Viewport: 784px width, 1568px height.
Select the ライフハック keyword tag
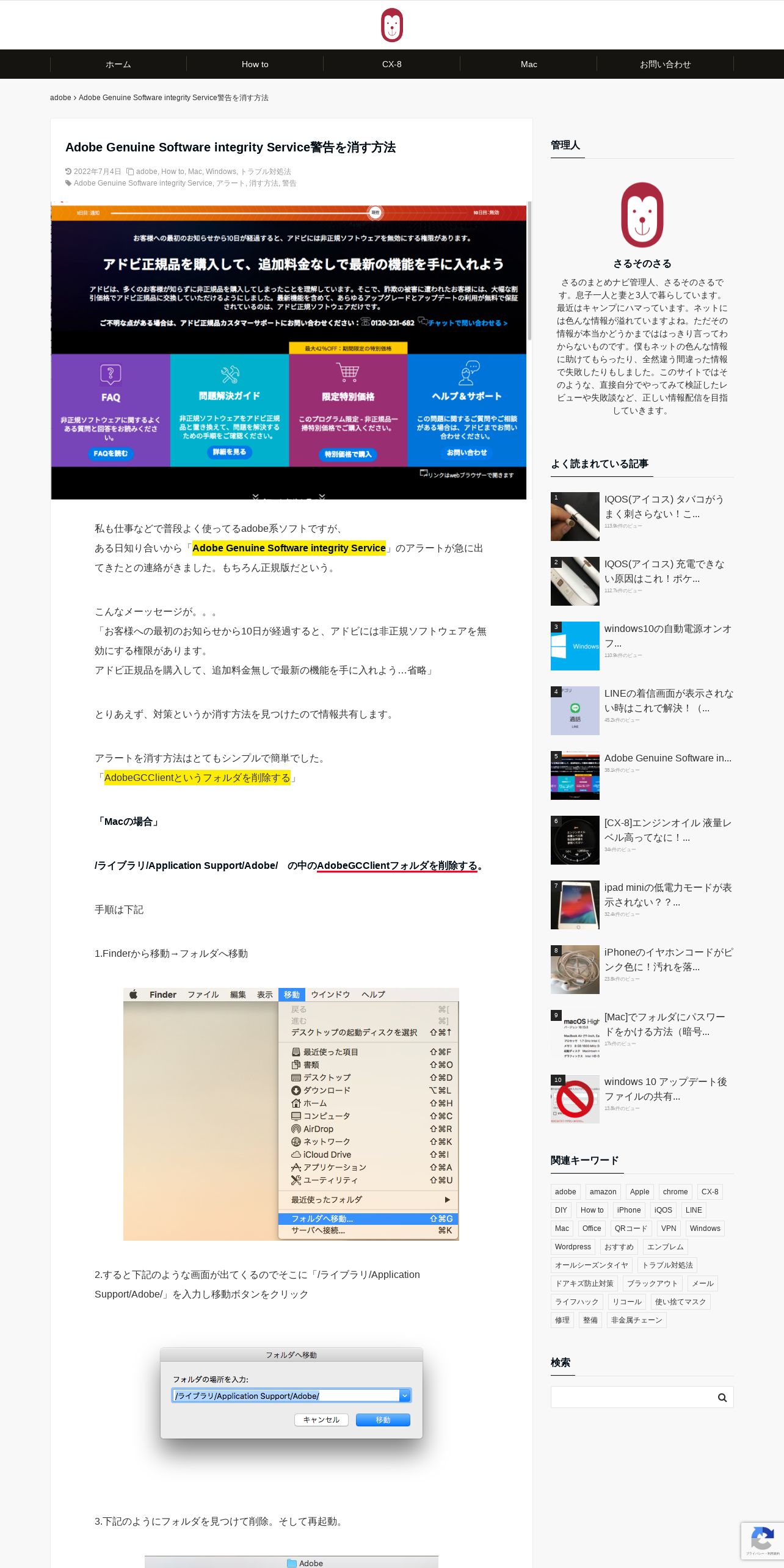click(577, 1302)
